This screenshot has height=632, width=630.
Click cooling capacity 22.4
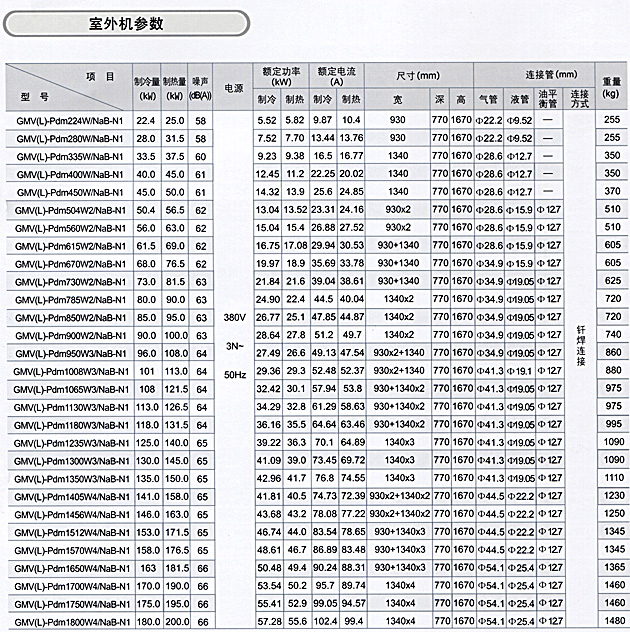pyautogui.click(x=146, y=121)
